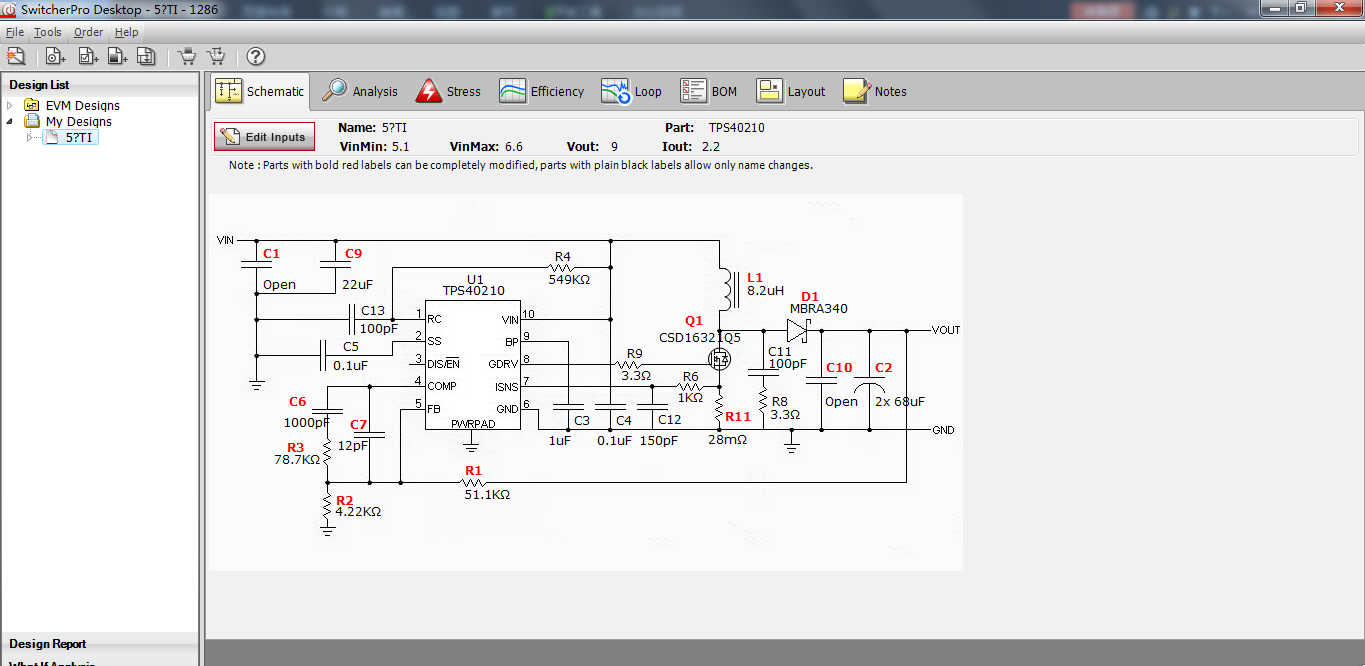Open the Efficiency tab

coord(542,91)
